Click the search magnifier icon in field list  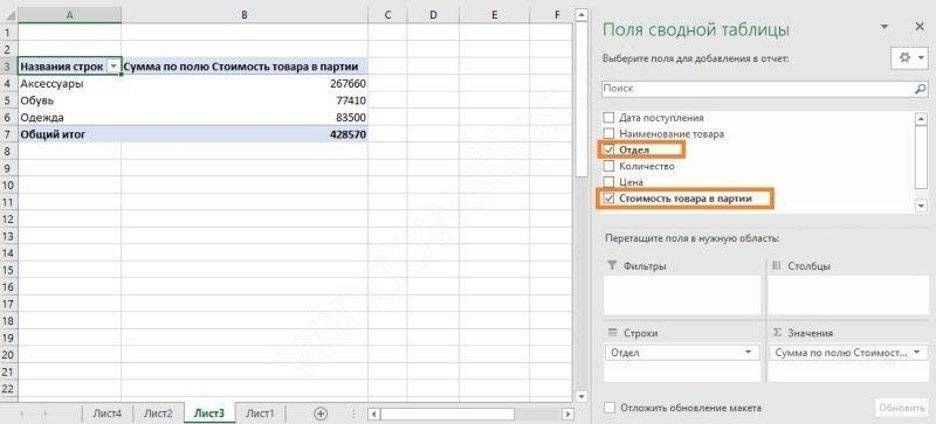click(920, 89)
